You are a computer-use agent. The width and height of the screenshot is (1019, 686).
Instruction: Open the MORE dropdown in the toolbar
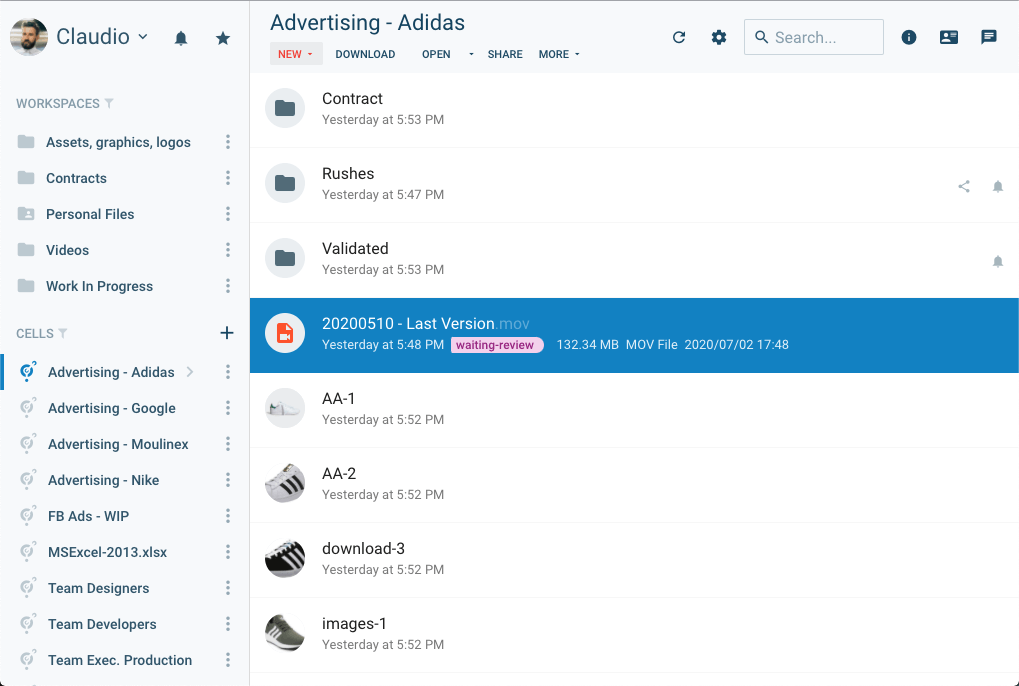(558, 54)
